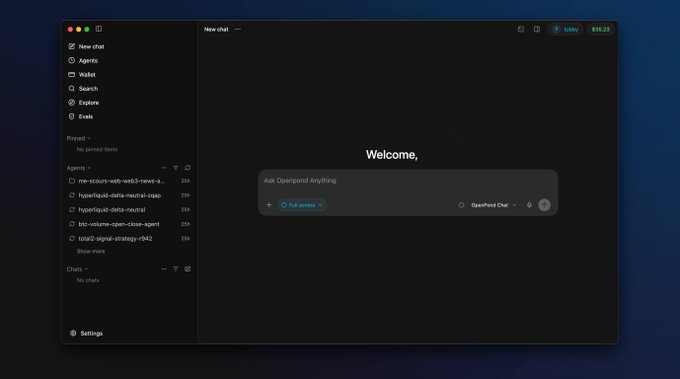Open Search from the sidebar
This screenshot has height=379, width=680.
coord(83,88)
